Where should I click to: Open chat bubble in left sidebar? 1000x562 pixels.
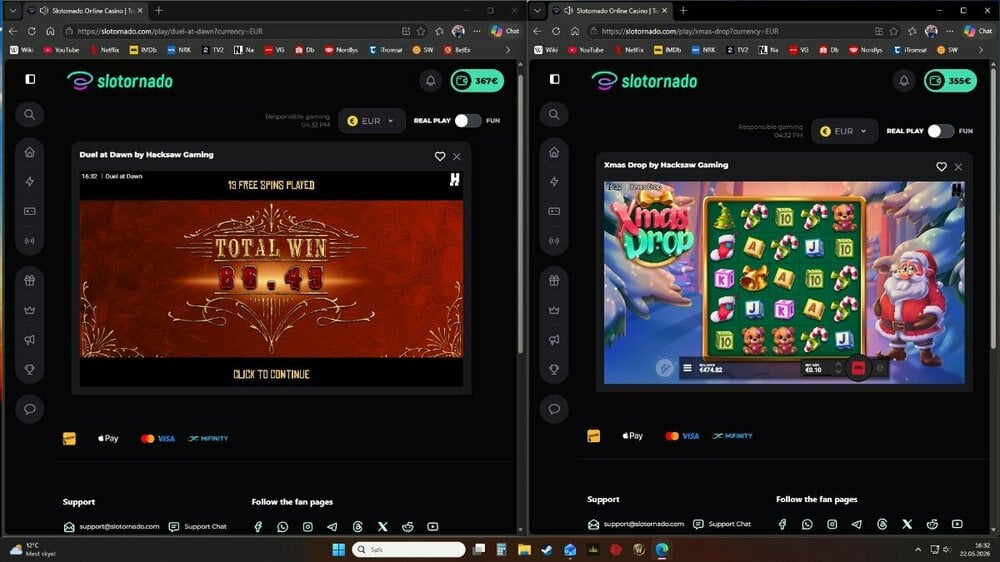tap(29, 409)
